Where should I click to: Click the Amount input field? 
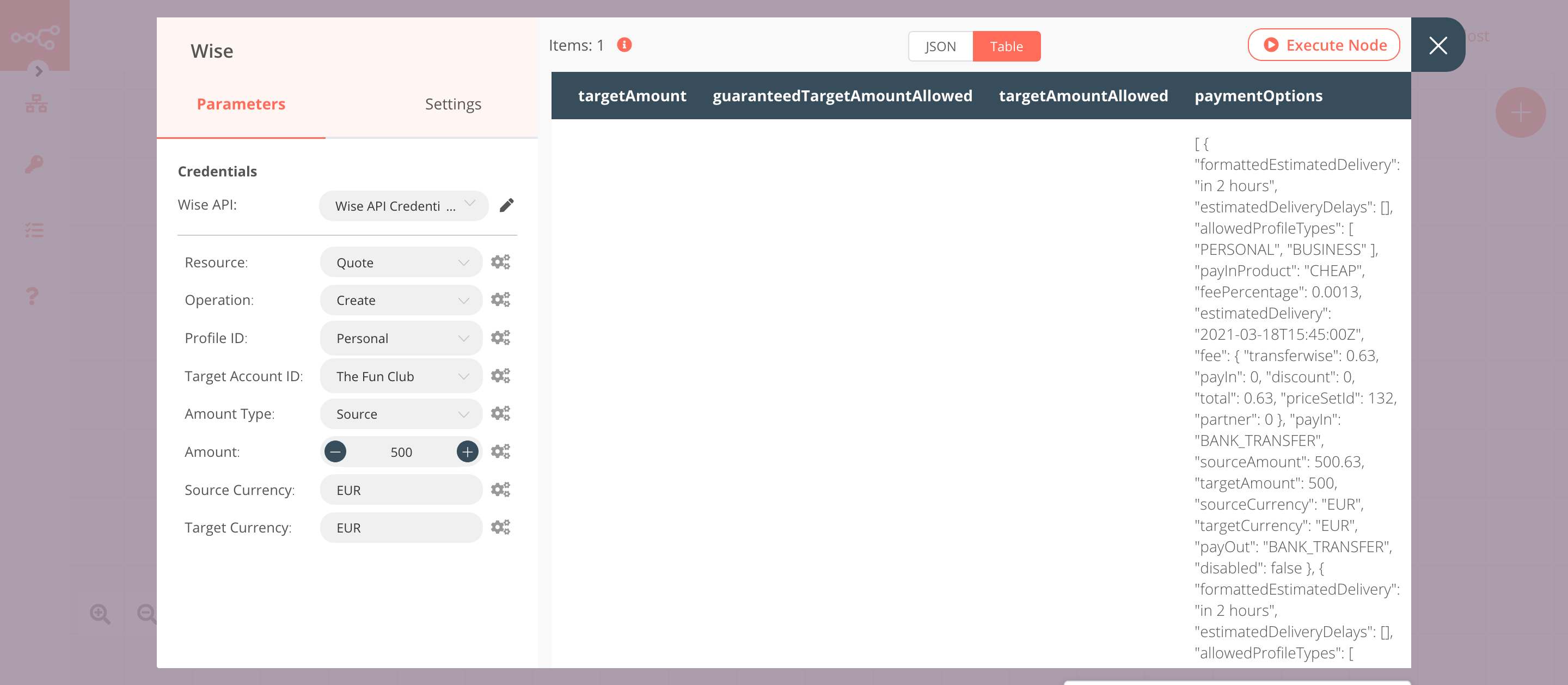click(x=400, y=452)
